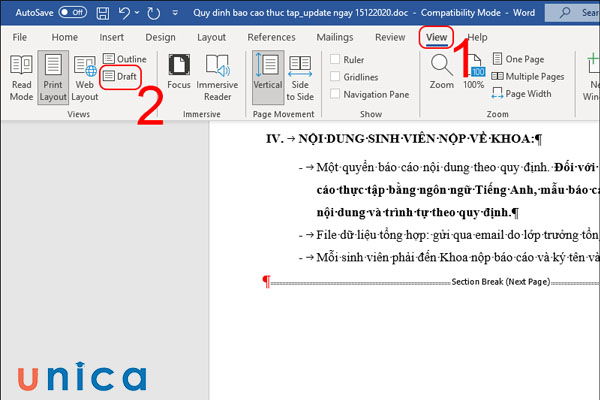
Task: Check the Ruler checkbox
Action: [335, 59]
